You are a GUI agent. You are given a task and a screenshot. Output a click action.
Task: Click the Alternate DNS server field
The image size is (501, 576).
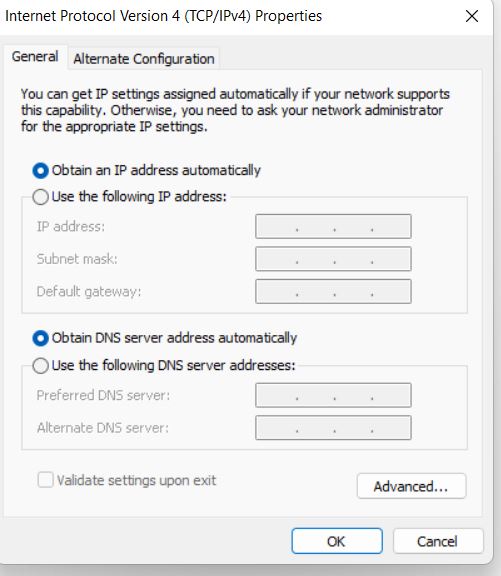[x=333, y=428]
